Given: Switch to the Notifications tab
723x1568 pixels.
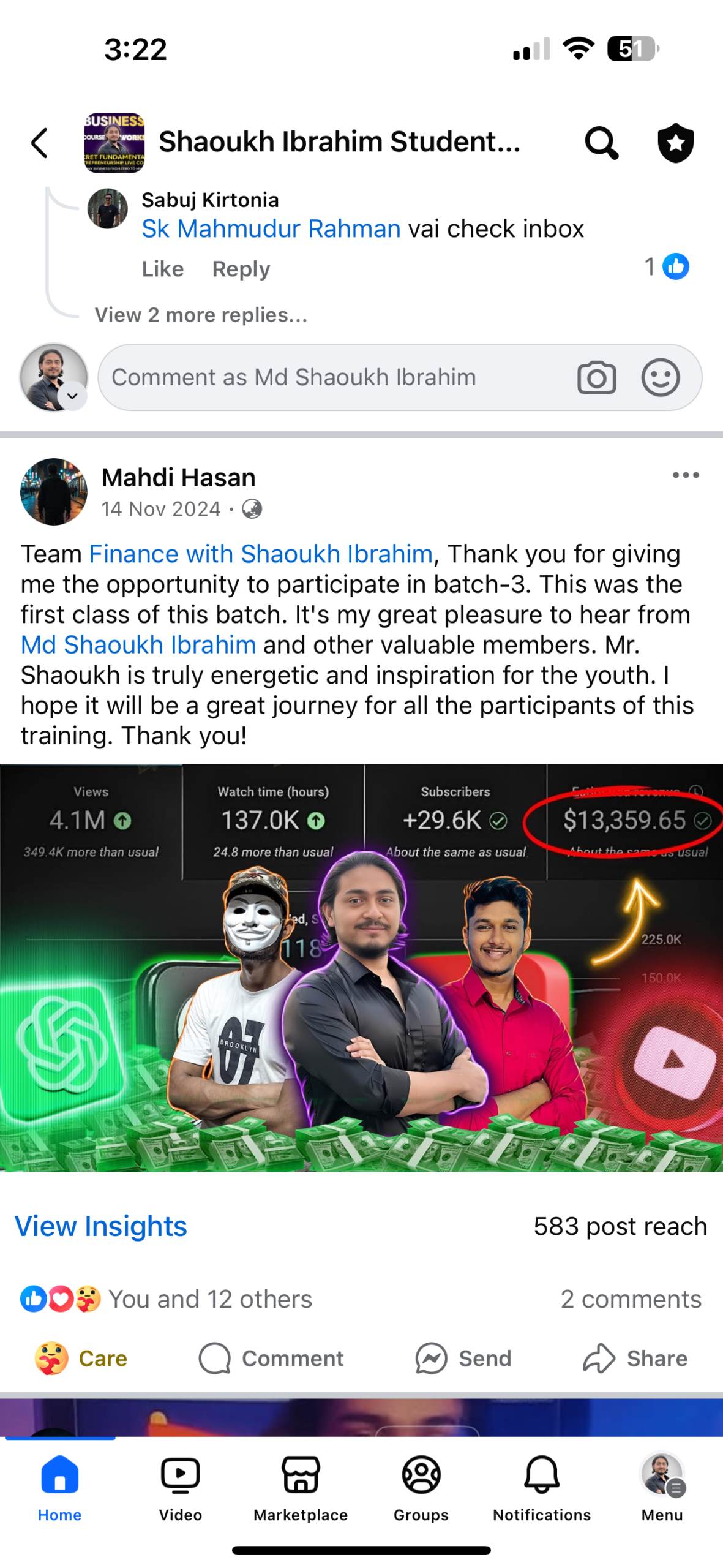Looking at the screenshot, I should [x=542, y=1488].
